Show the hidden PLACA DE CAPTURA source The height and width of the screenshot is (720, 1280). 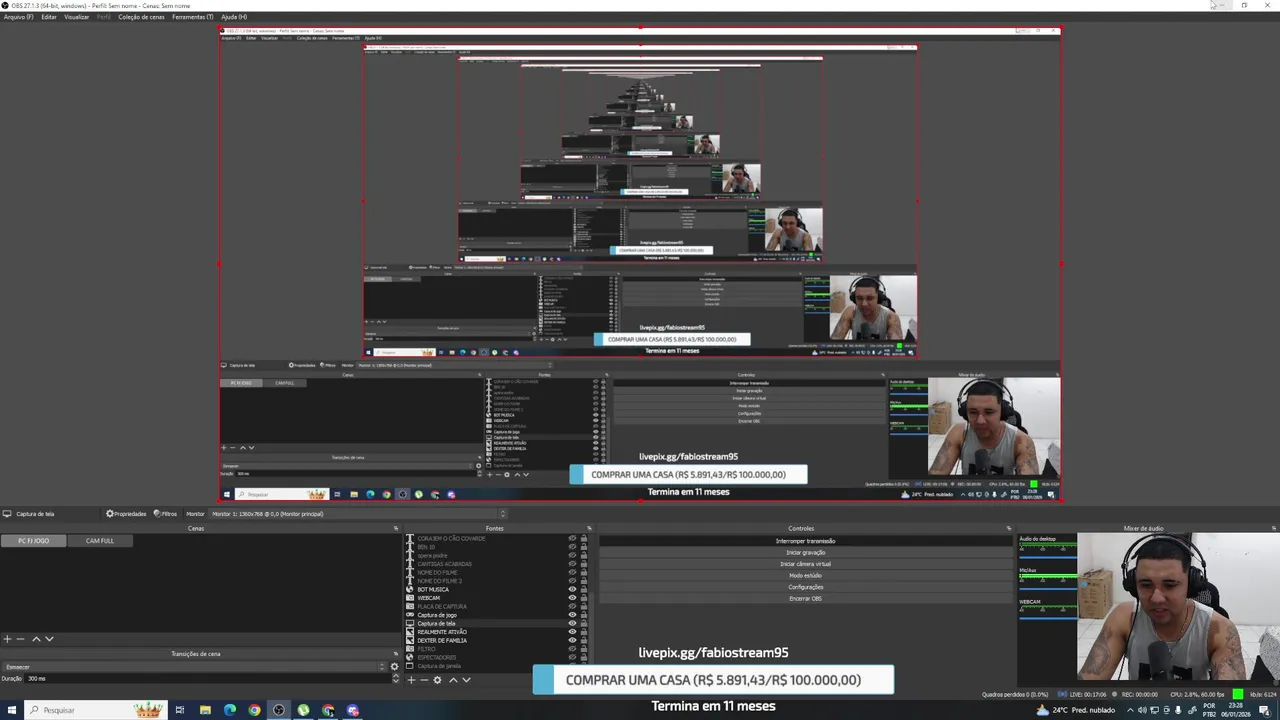(x=572, y=606)
